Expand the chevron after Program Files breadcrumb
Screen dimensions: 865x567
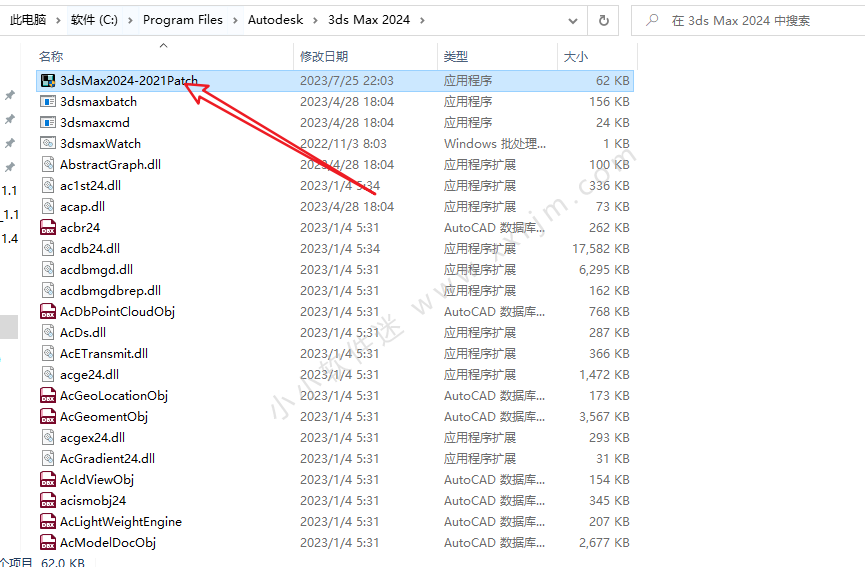[x=235, y=20]
